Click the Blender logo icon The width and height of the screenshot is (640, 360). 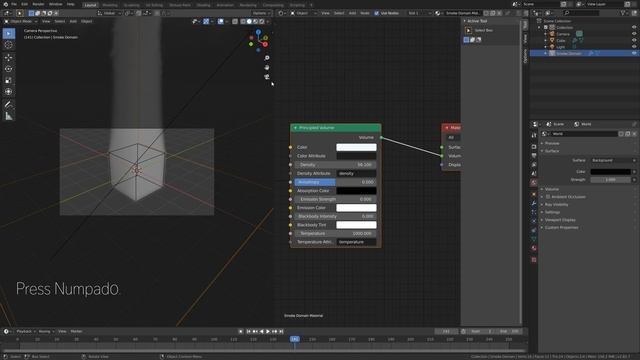5,4
